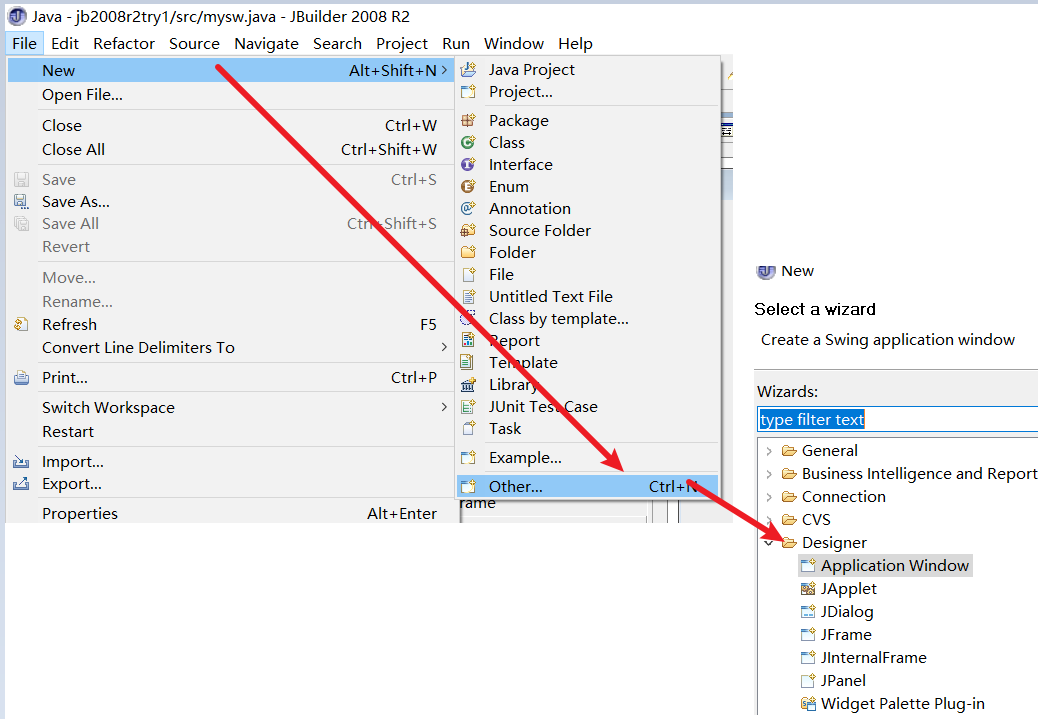Click the Report icon
Viewport: 1038px width, 719px height.
pyautogui.click(x=469, y=340)
